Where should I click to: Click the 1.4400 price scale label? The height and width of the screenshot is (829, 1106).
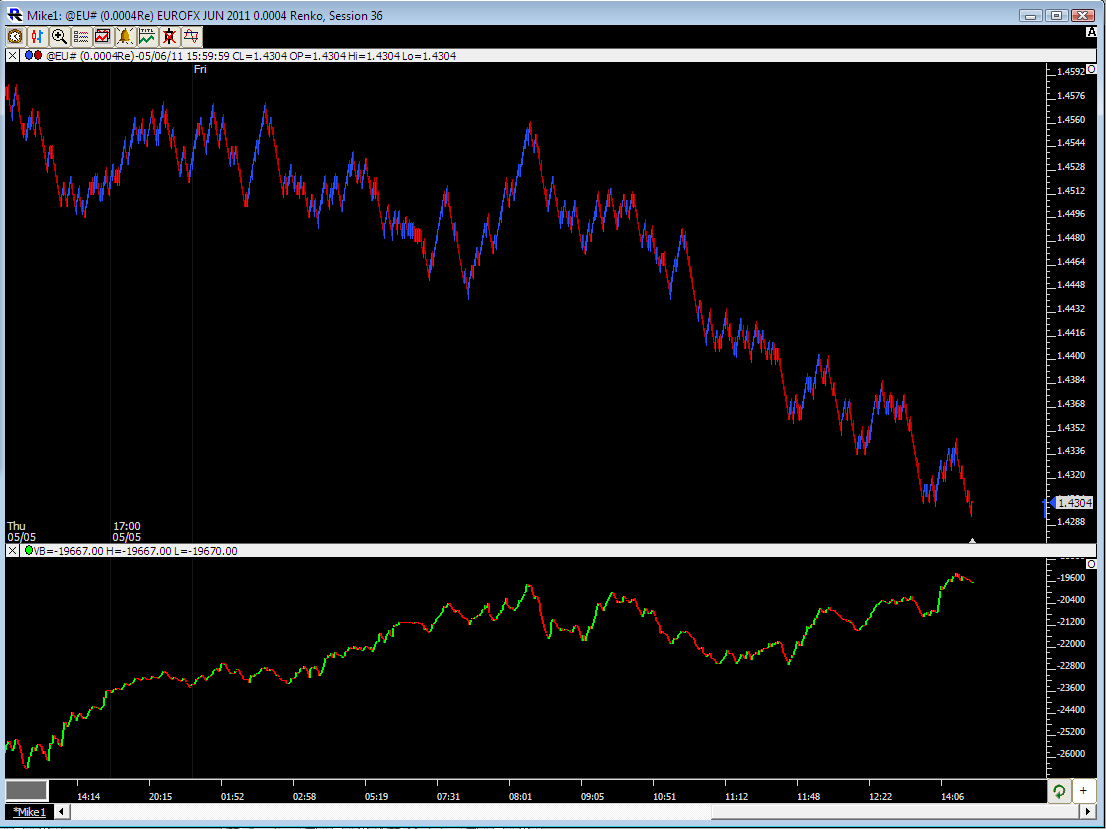[1071, 356]
